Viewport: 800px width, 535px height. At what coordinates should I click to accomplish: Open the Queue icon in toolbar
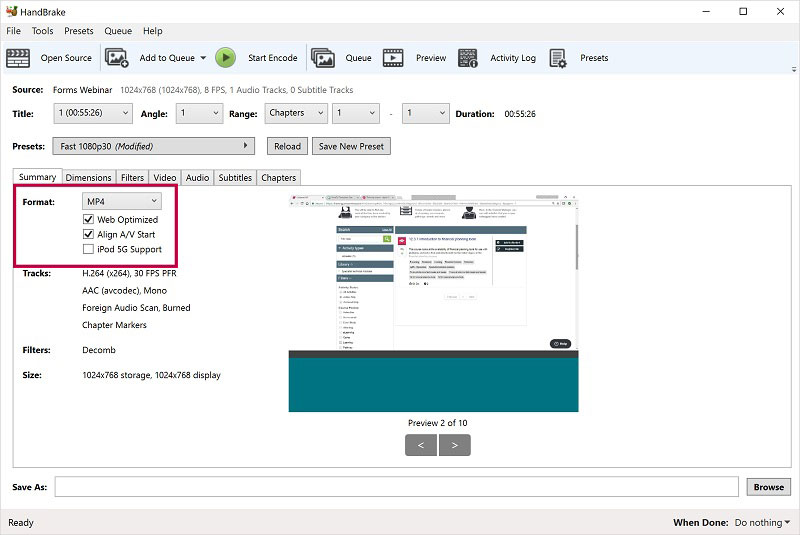tap(322, 58)
